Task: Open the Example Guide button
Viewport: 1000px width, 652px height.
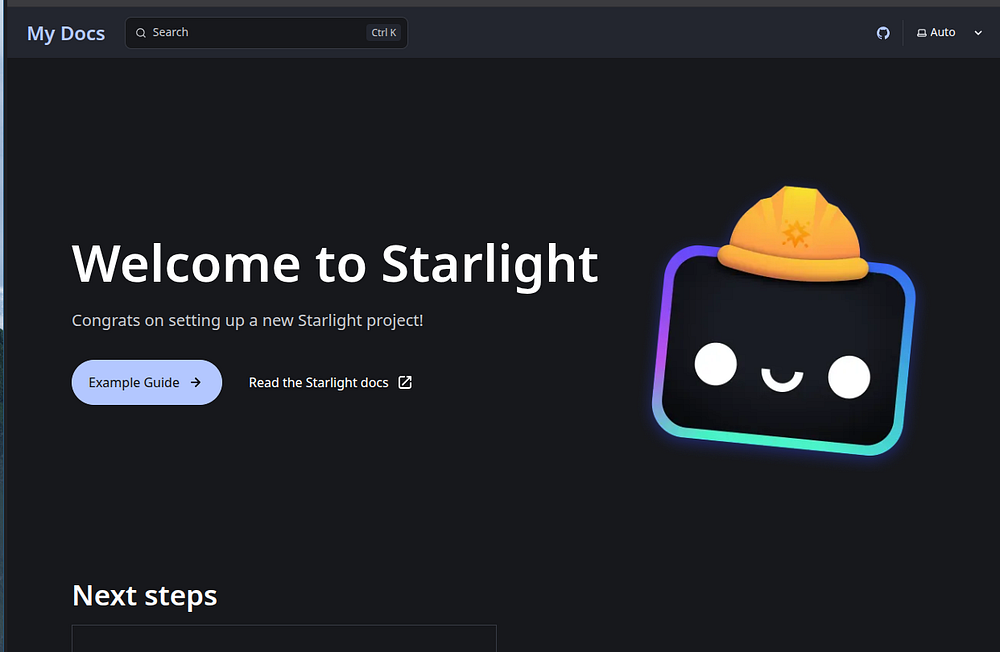Action: (x=147, y=382)
